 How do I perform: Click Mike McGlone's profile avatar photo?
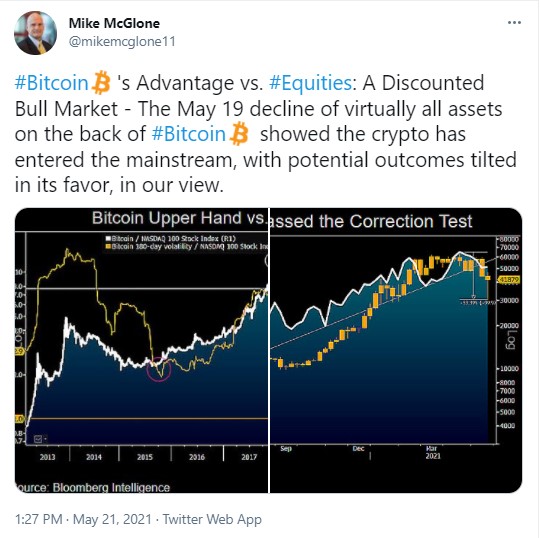click(x=35, y=33)
